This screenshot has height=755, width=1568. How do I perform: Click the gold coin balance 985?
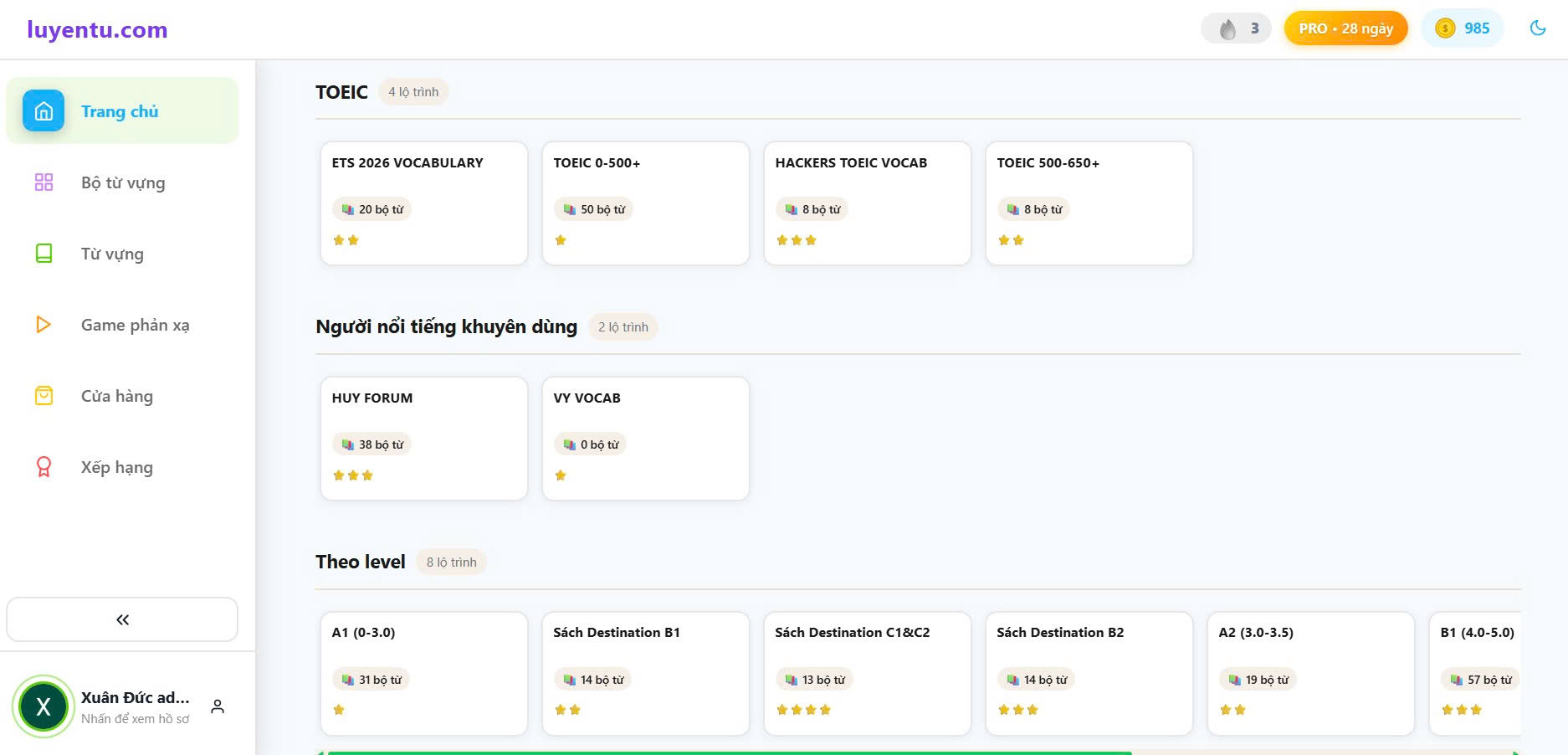tap(1462, 28)
